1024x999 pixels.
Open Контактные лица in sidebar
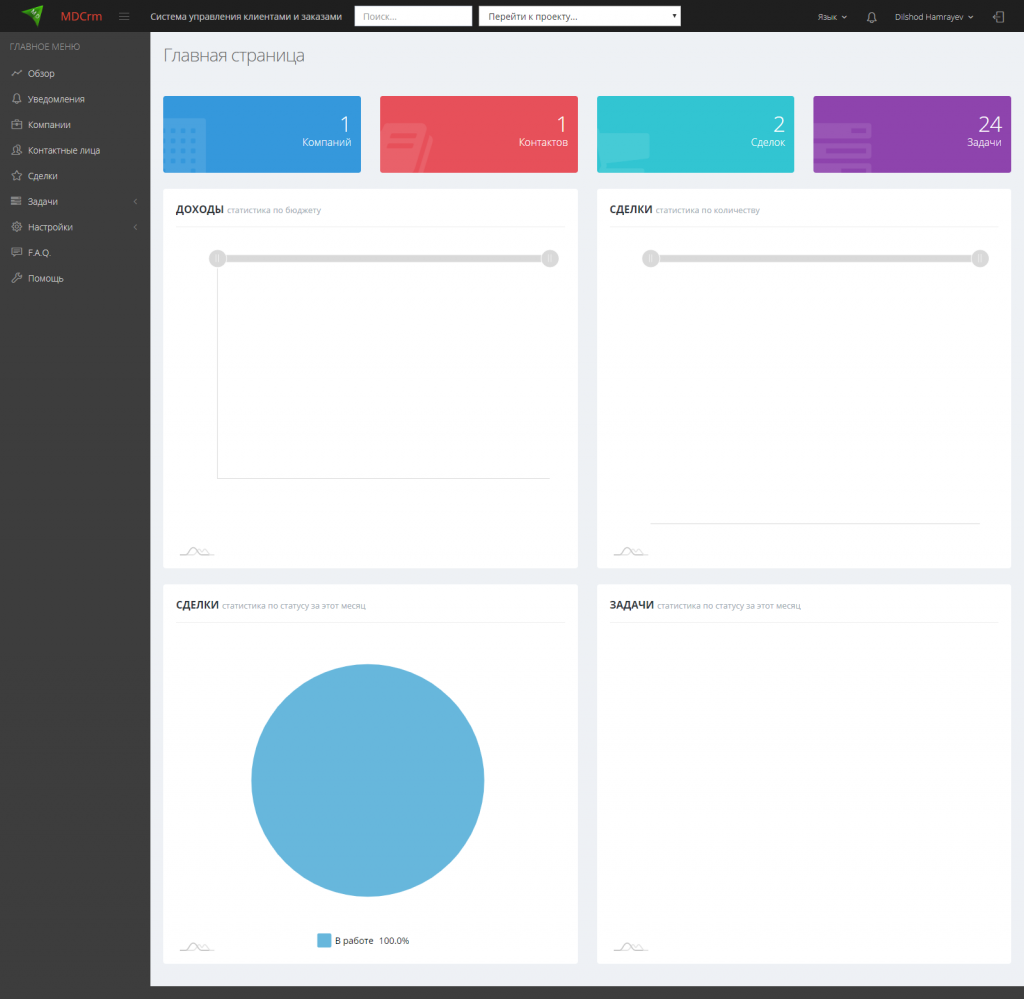(64, 150)
